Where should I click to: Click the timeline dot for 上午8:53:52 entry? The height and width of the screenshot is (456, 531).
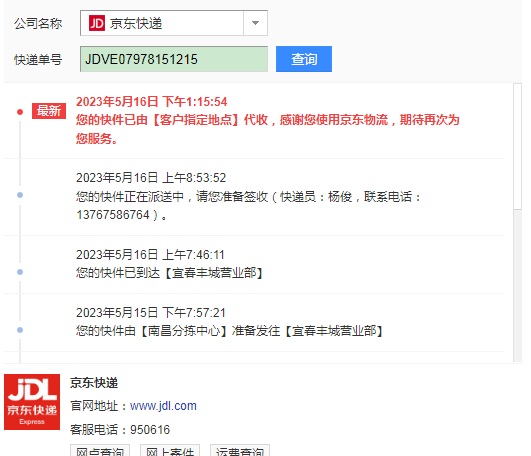20,195
